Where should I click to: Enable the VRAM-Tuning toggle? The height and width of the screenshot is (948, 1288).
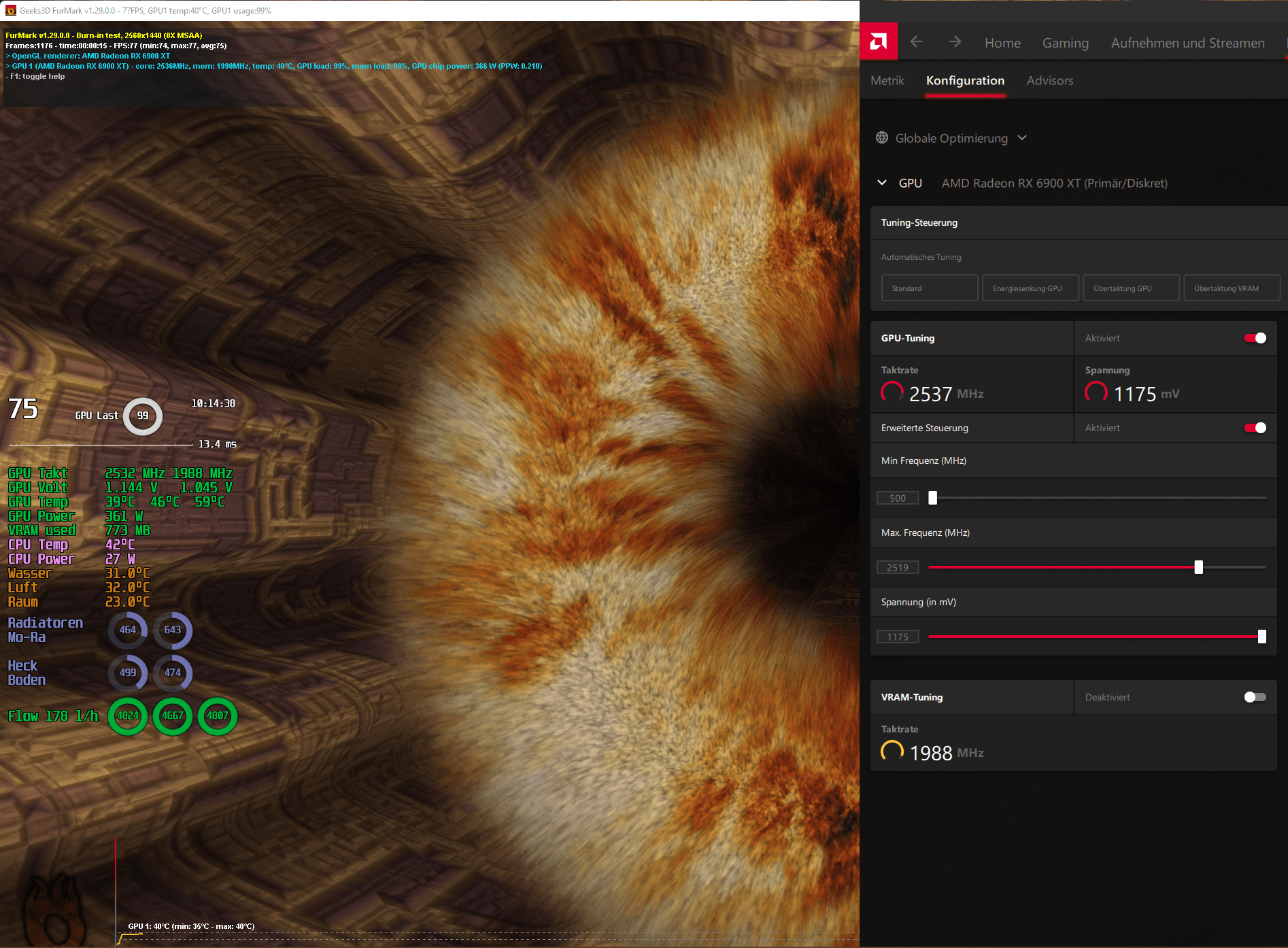point(1255,697)
